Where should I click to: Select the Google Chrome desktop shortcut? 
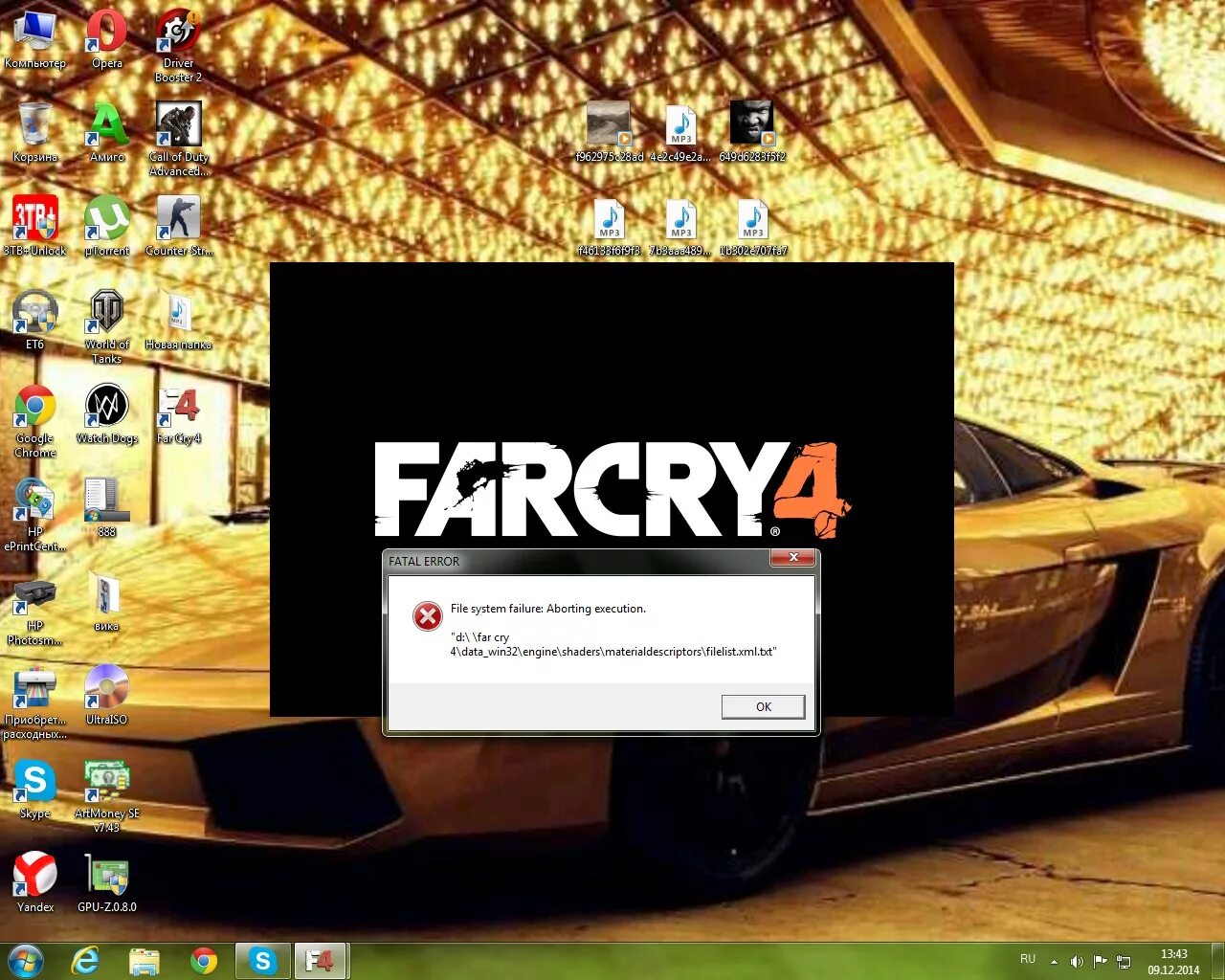(35, 421)
